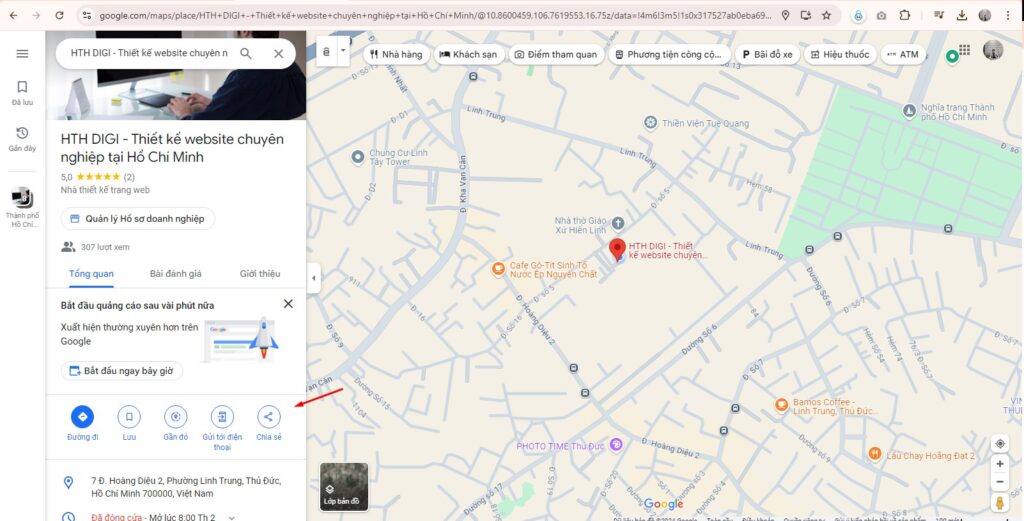Image resolution: width=1024 pixels, height=521 pixels.
Task: Click the site information icon in address bar
Action: point(86,15)
